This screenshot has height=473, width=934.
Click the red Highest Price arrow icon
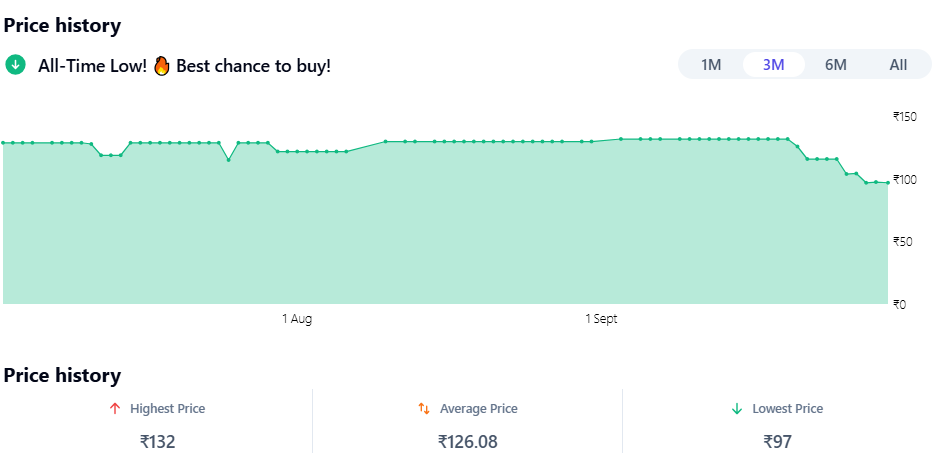(115, 409)
